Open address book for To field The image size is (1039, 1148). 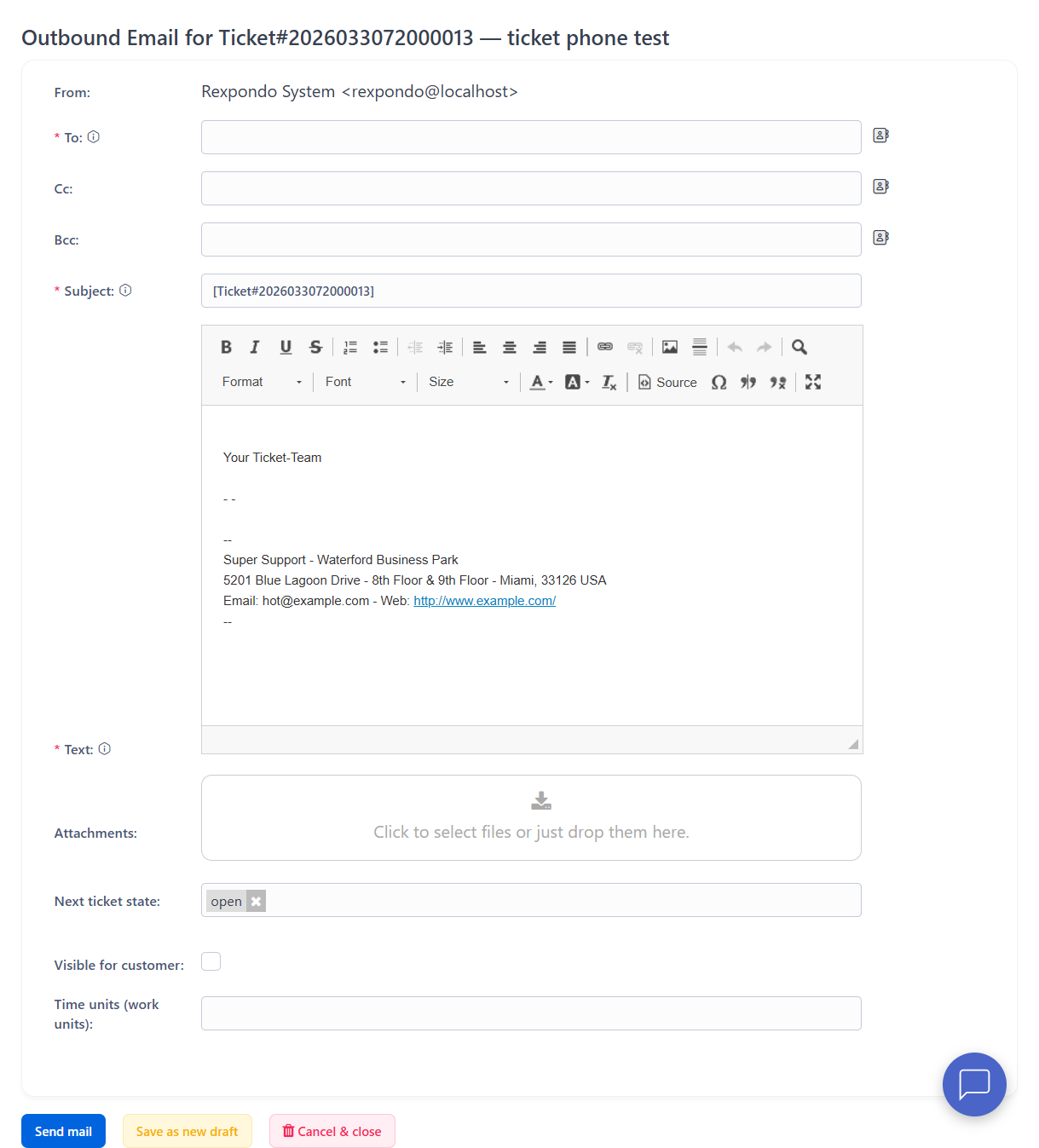point(880,136)
